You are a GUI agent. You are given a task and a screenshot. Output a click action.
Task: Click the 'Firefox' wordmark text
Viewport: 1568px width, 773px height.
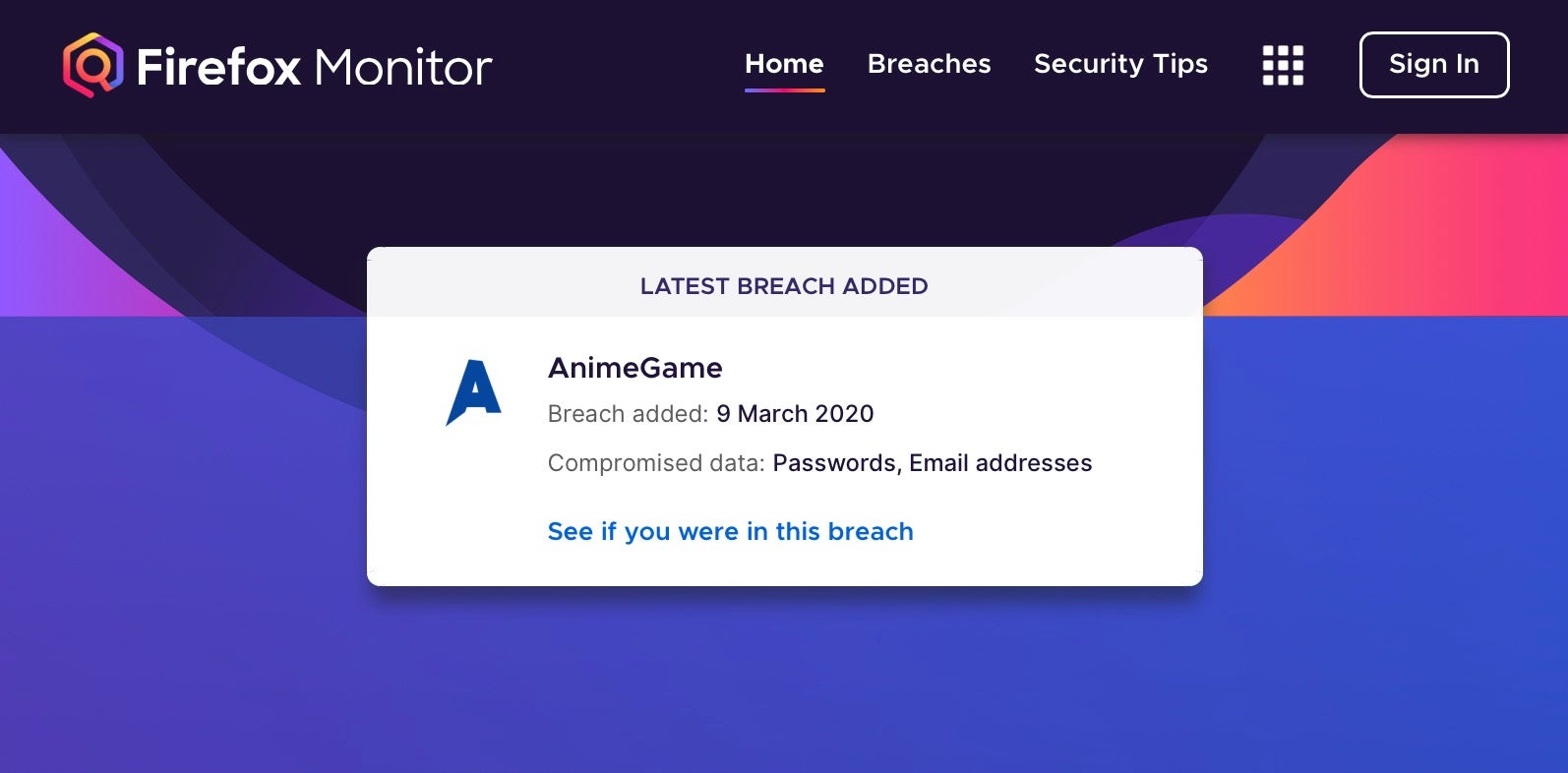tap(218, 67)
